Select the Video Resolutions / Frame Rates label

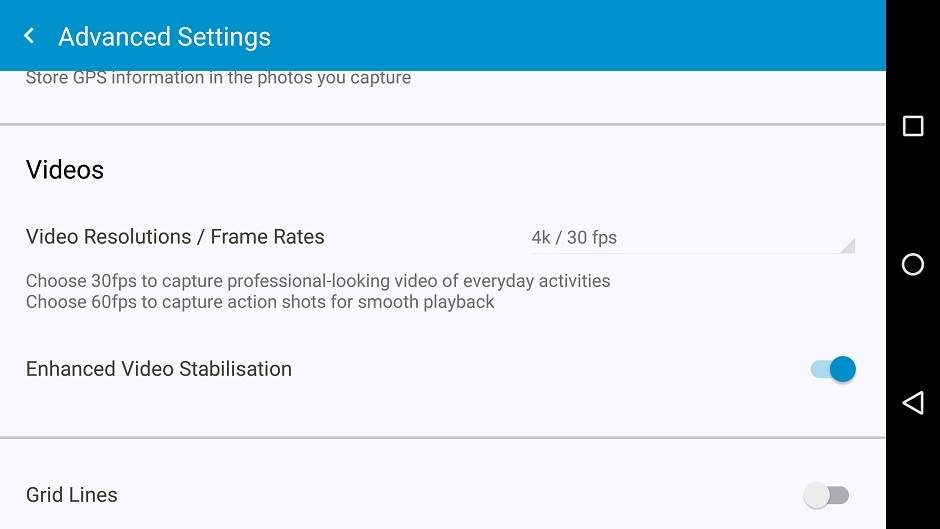pos(175,237)
